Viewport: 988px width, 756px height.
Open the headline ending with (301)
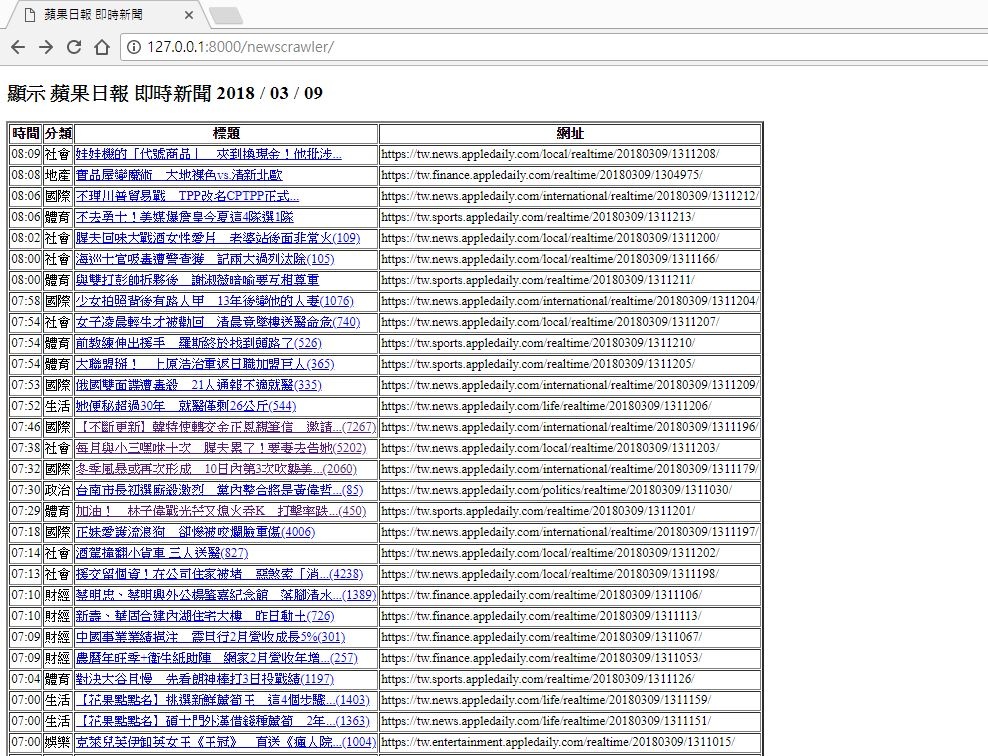tap(210, 637)
